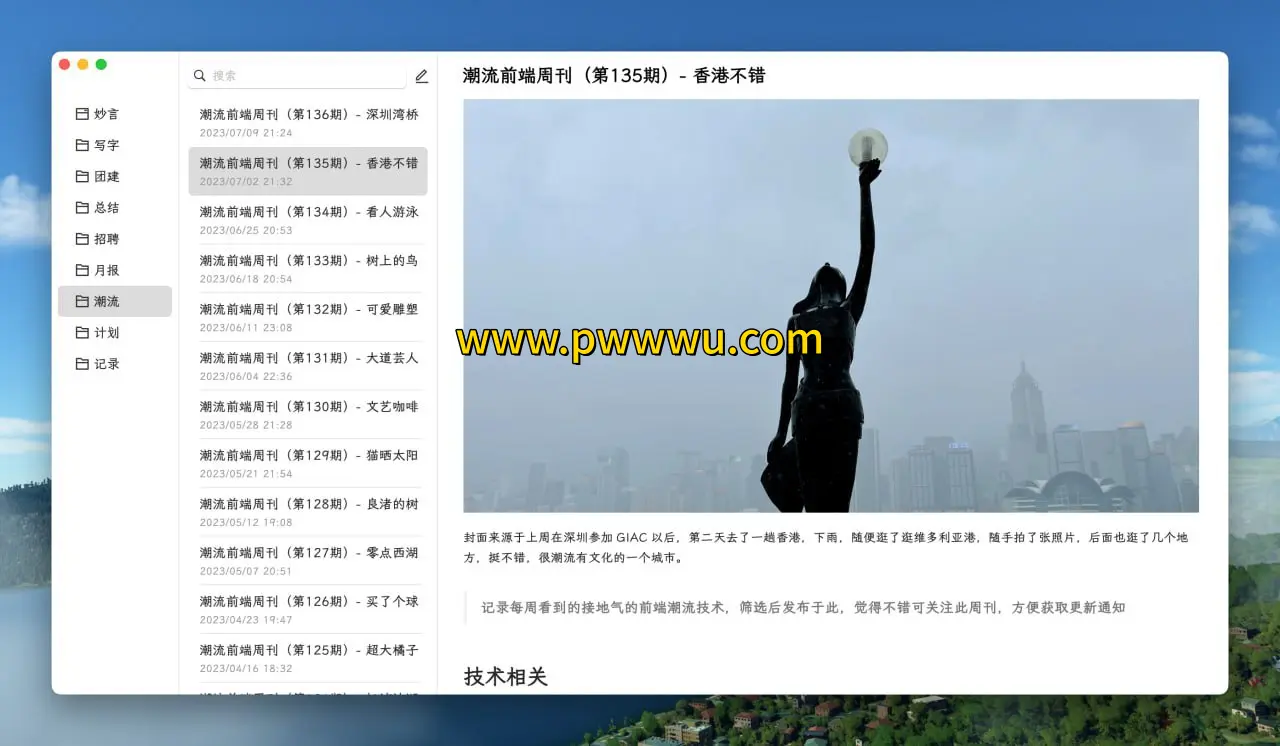Open note 第131期 - 大道芸人
Viewport: 1280px width, 746px height.
[x=308, y=366]
